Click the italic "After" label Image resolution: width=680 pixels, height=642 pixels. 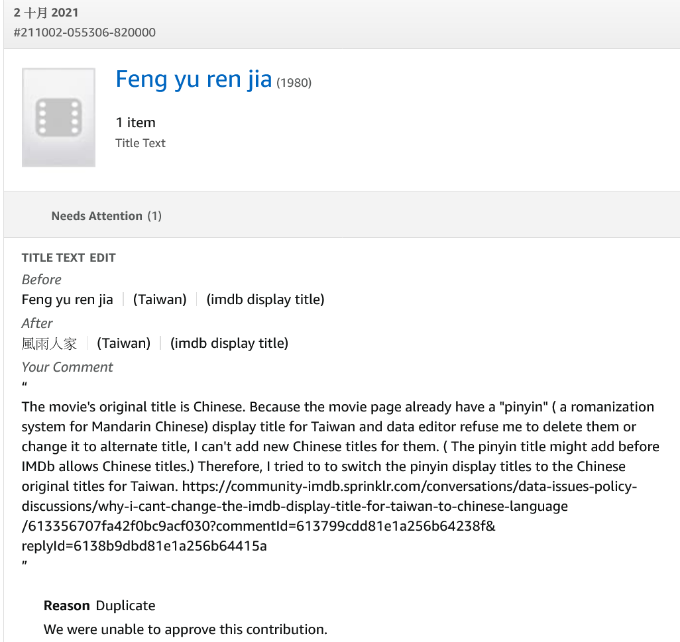point(38,323)
